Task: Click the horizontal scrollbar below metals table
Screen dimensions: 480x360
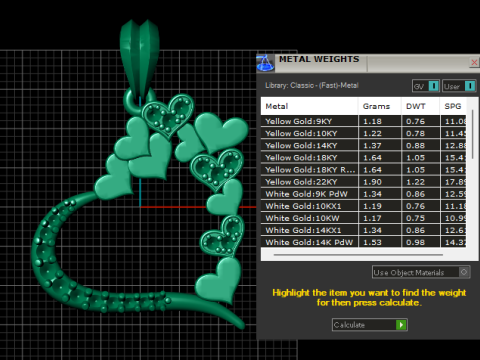Action: pyautogui.click(x=358, y=255)
